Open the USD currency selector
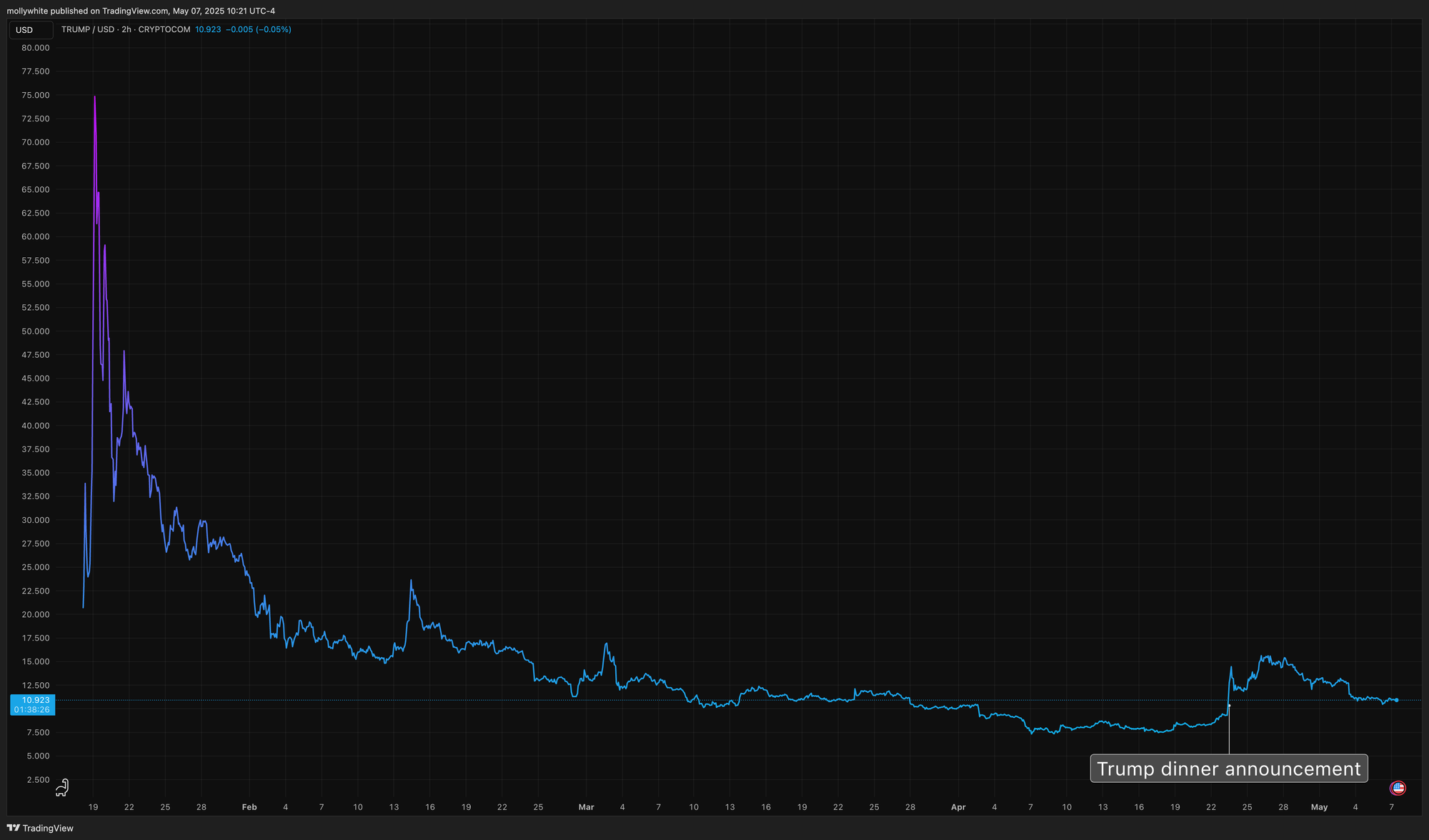Viewport: 1429px width, 840px height. pyautogui.click(x=31, y=30)
